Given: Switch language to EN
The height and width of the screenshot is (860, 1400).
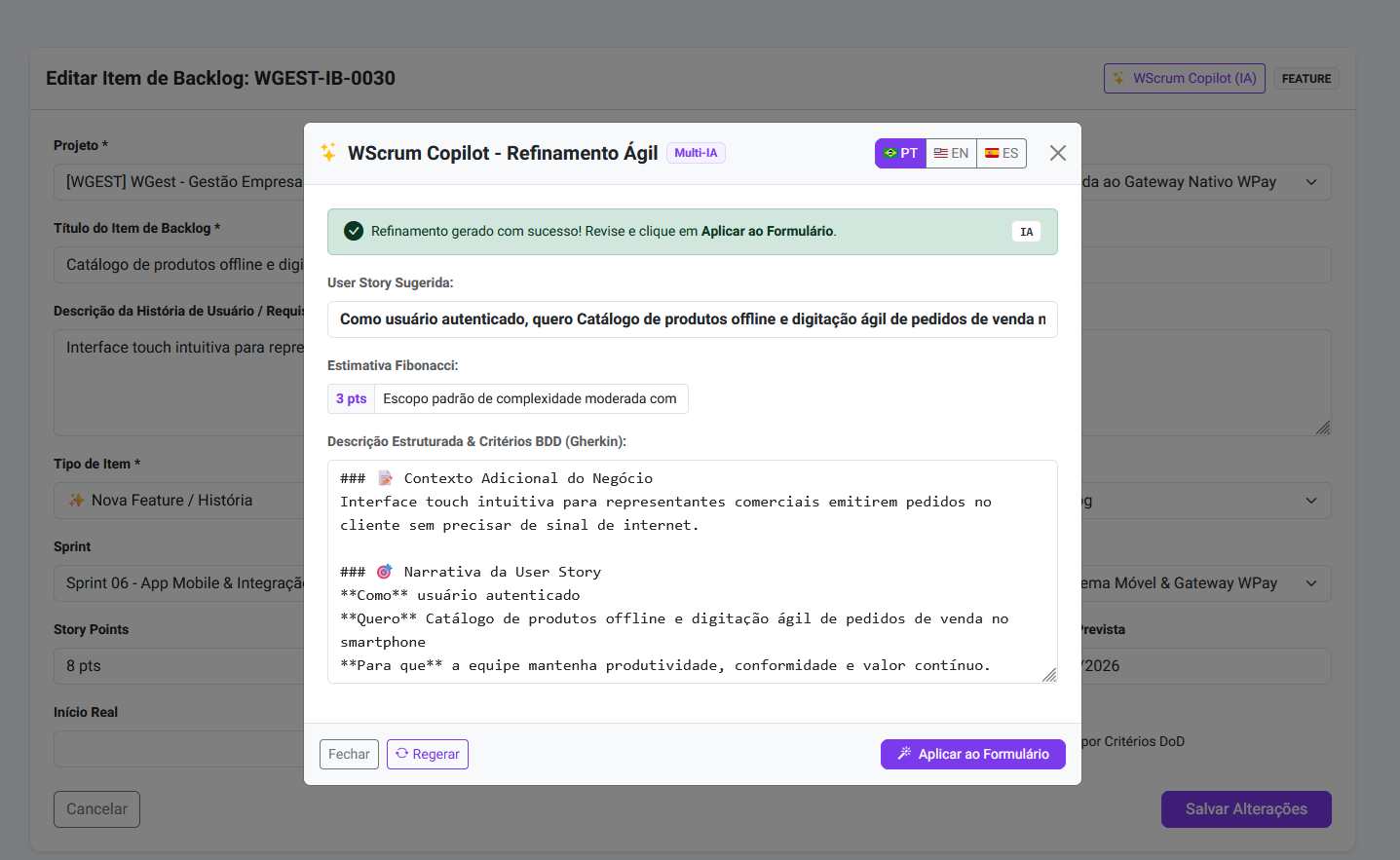Looking at the screenshot, I should coord(951,153).
